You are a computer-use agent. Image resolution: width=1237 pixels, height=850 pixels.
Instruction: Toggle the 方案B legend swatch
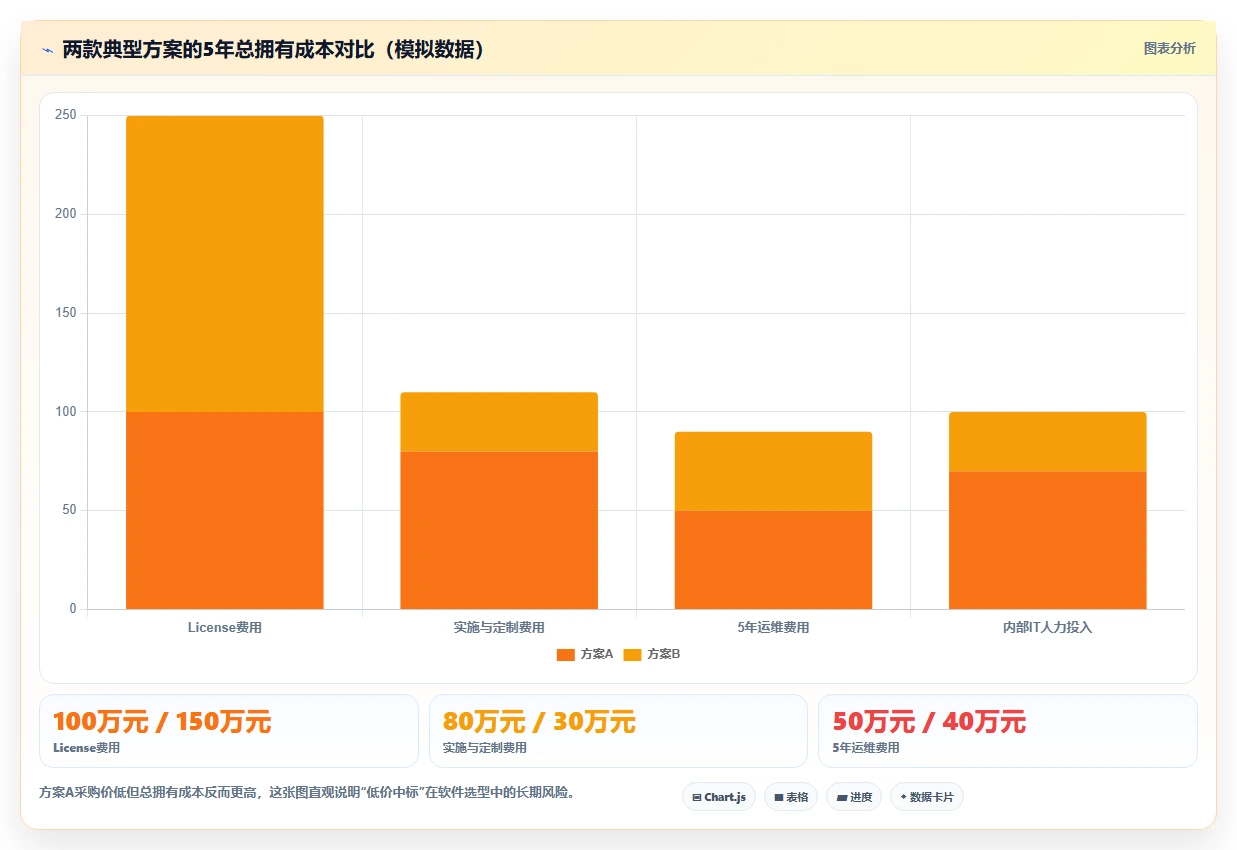tap(632, 654)
